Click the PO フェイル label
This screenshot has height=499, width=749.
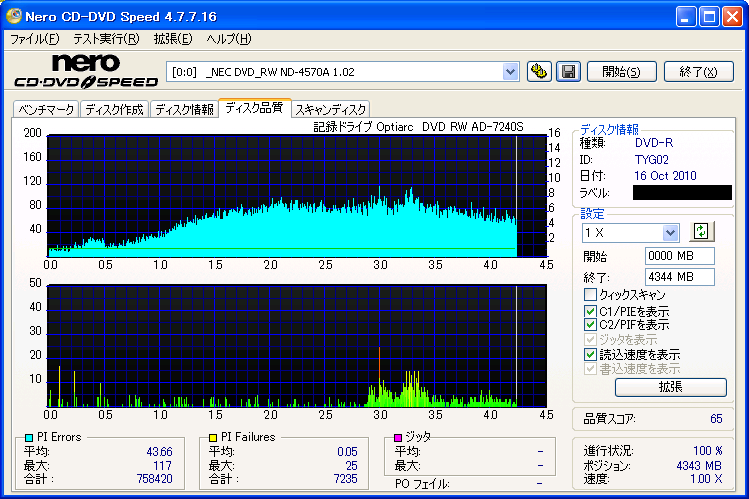point(422,484)
